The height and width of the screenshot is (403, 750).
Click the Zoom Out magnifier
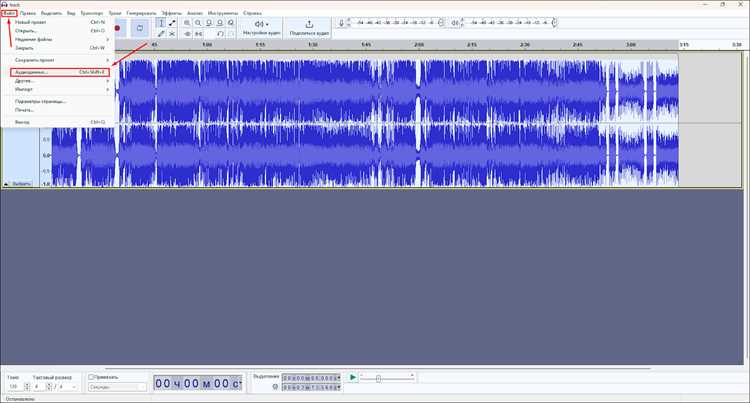[198, 23]
